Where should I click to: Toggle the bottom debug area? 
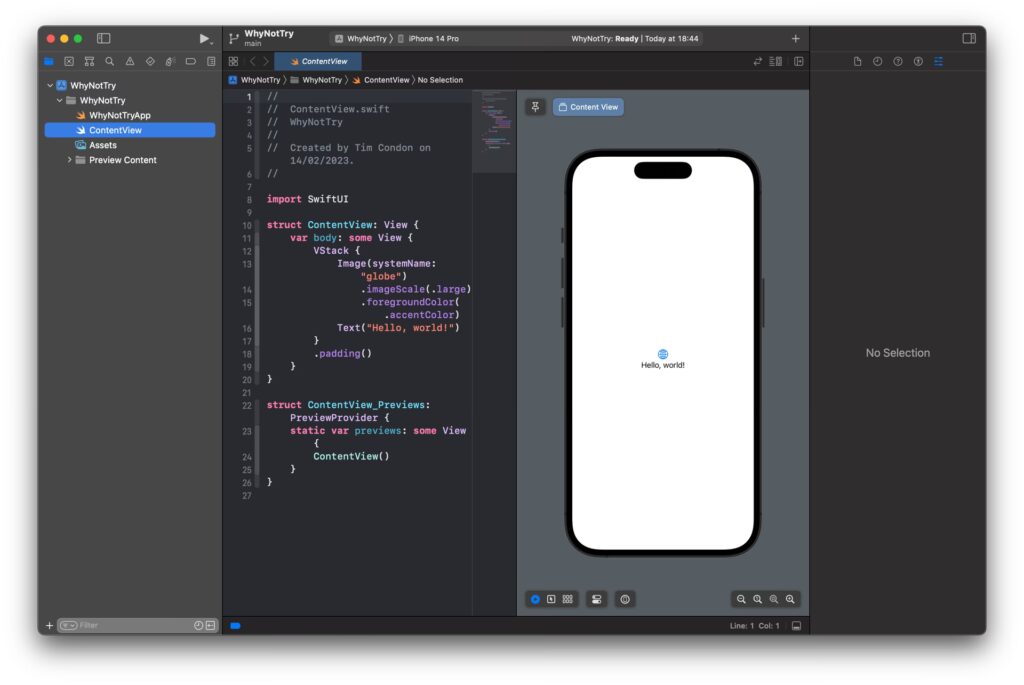coord(796,626)
